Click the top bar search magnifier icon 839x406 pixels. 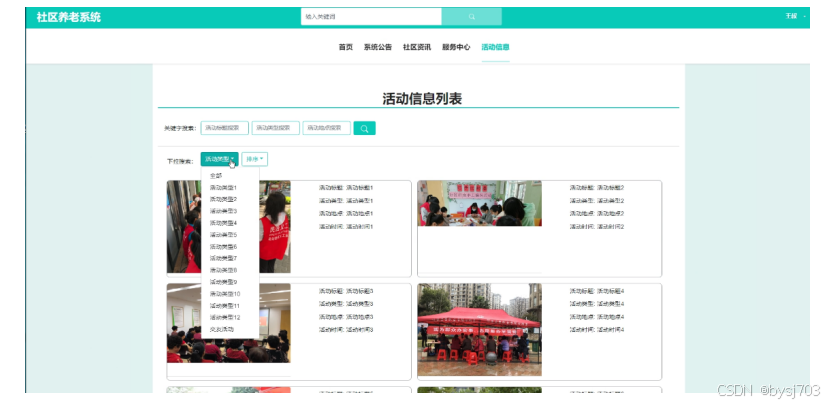(471, 17)
